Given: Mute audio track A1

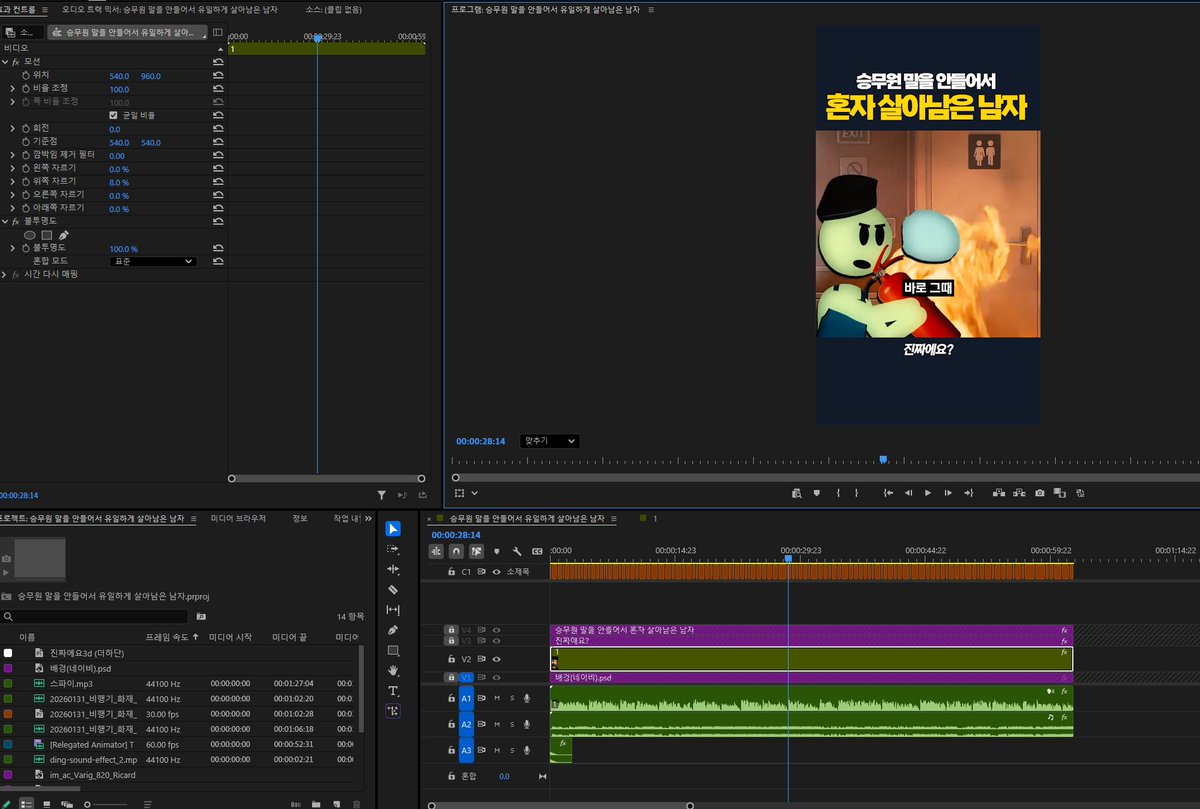Looking at the screenshot, I should (x=497, y=697).
